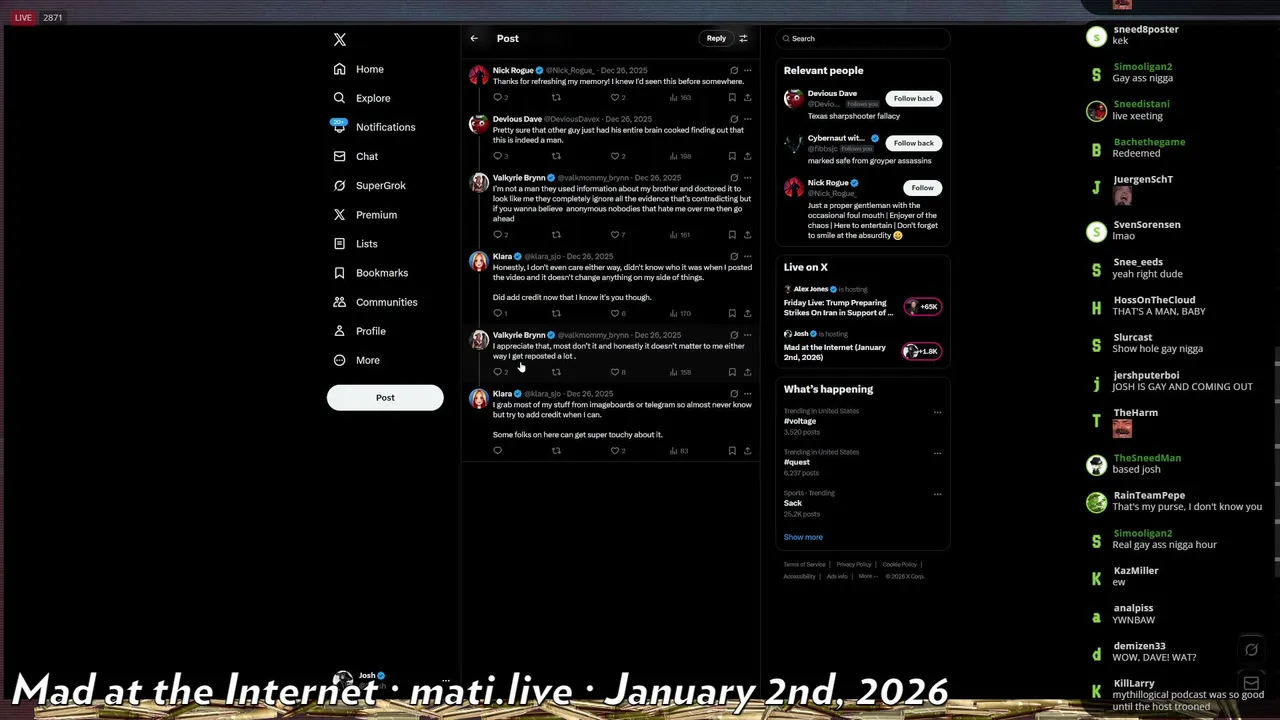
Task: Share Devious Dave's post
Action: tap(747, 156)
